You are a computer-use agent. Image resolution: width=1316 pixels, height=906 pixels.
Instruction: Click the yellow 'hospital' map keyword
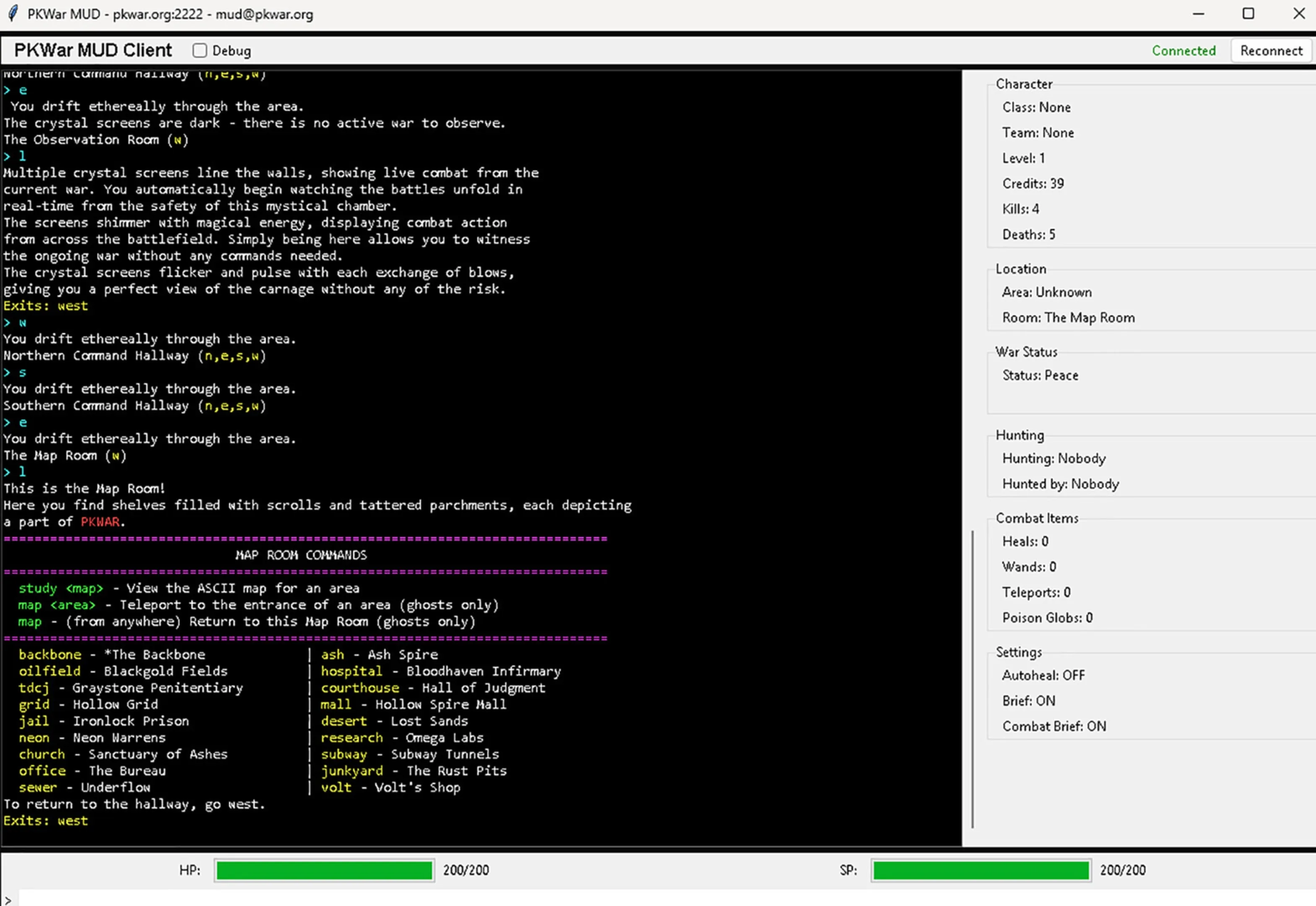[x=351, y=671]
